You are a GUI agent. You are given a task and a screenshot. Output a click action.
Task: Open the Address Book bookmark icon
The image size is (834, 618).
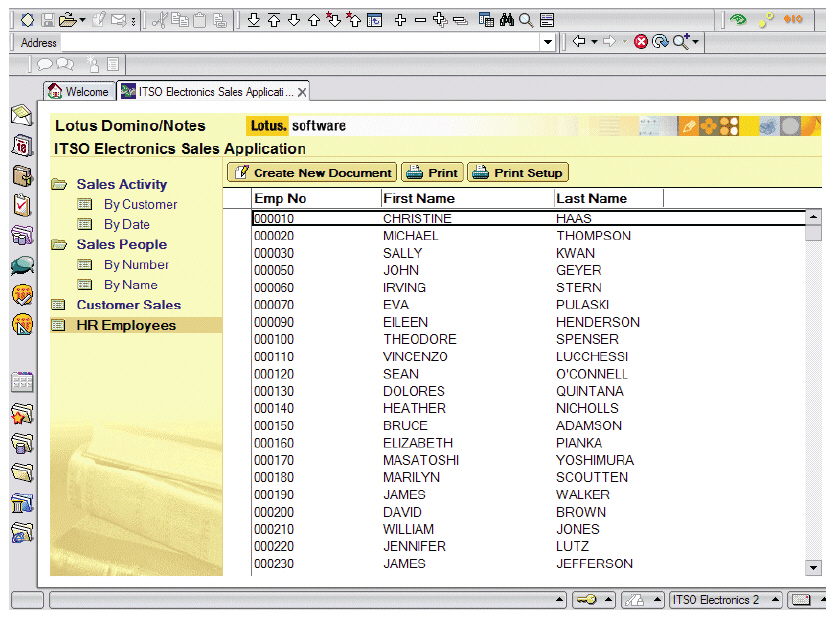pyautogui.click(x=22, y=176)
